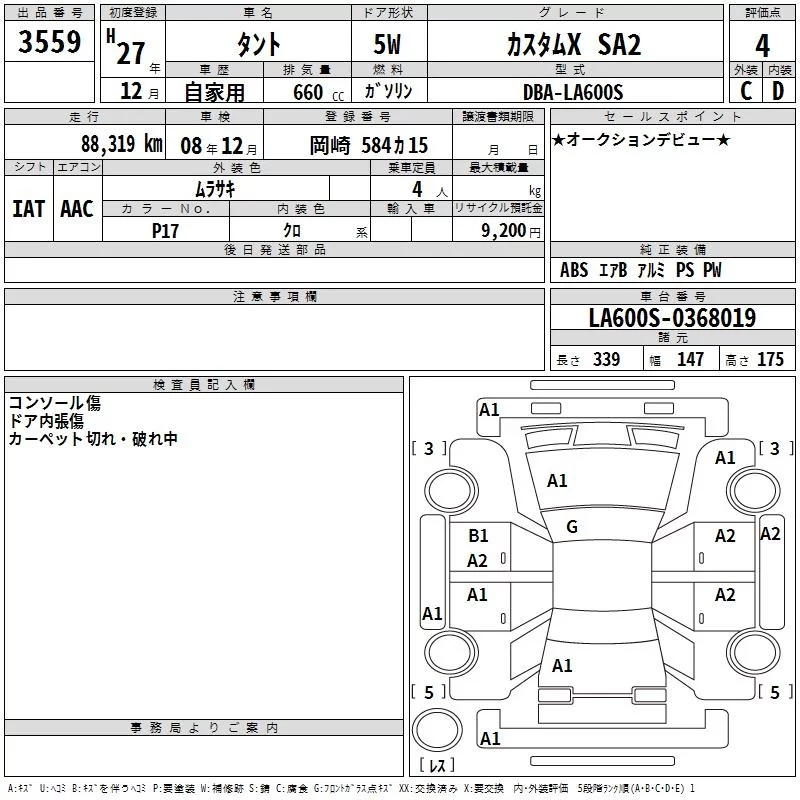
Task: Click the width value 147
Action: [x=690, y=359]
